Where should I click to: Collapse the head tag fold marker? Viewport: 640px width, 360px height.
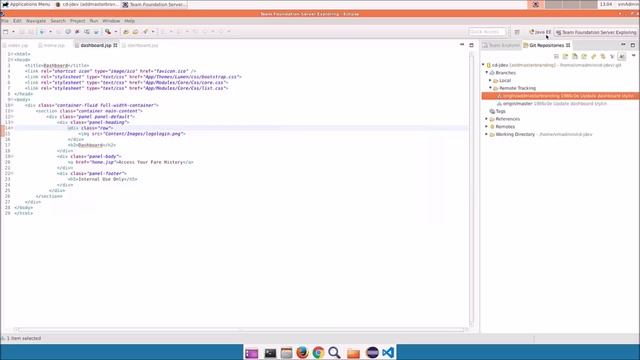point(12,60)
